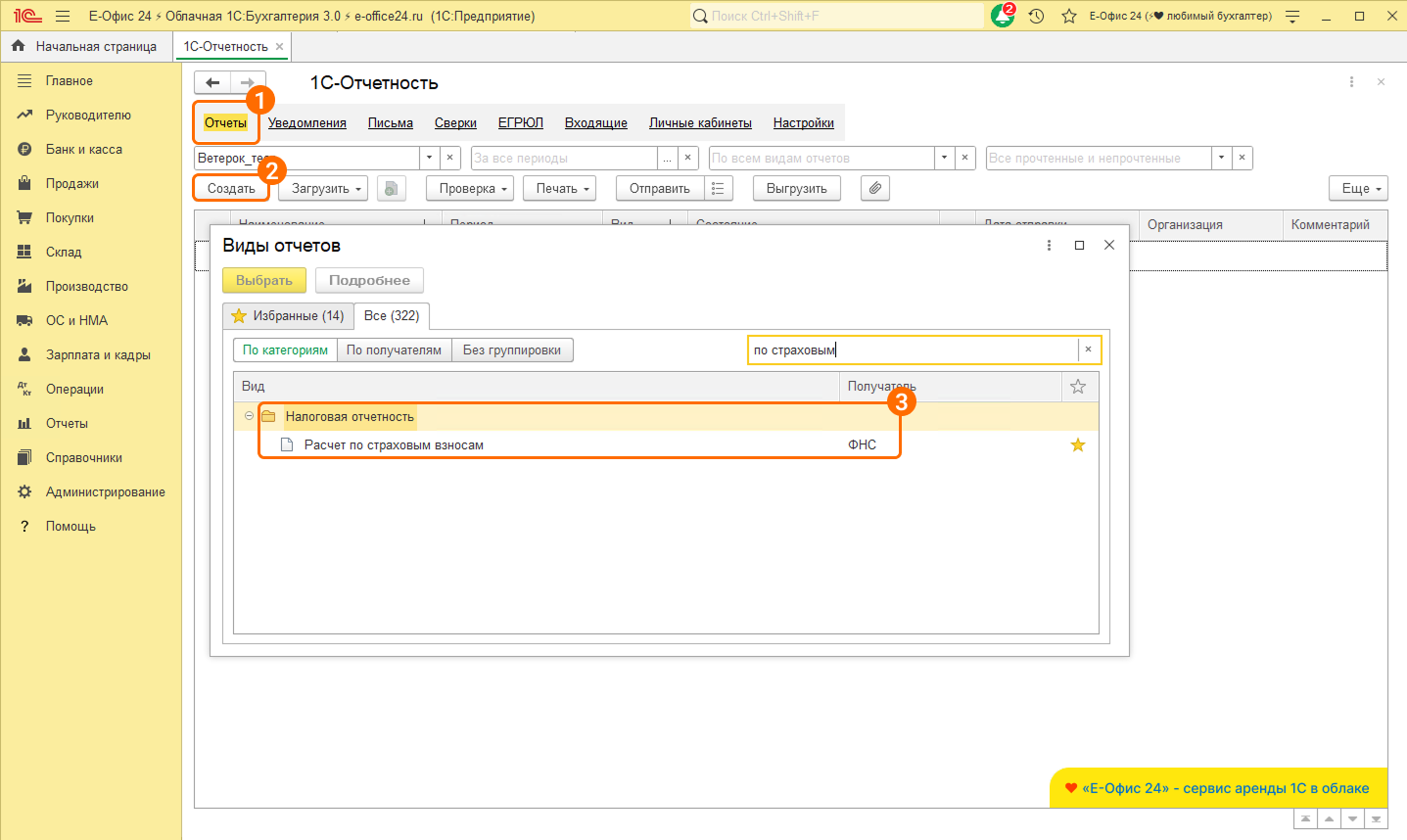The width and height of the screenshot is (1407, 840).
Task: Open Справочники section in sidebar
Action: click(x=83, y=458)
